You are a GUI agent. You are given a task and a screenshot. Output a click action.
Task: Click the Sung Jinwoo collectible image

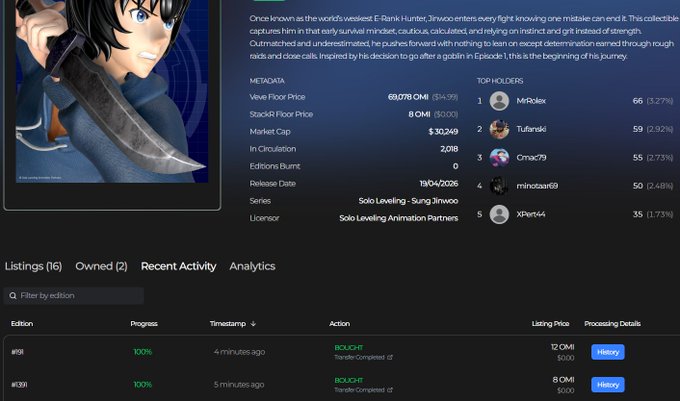(x=112, y=91)
